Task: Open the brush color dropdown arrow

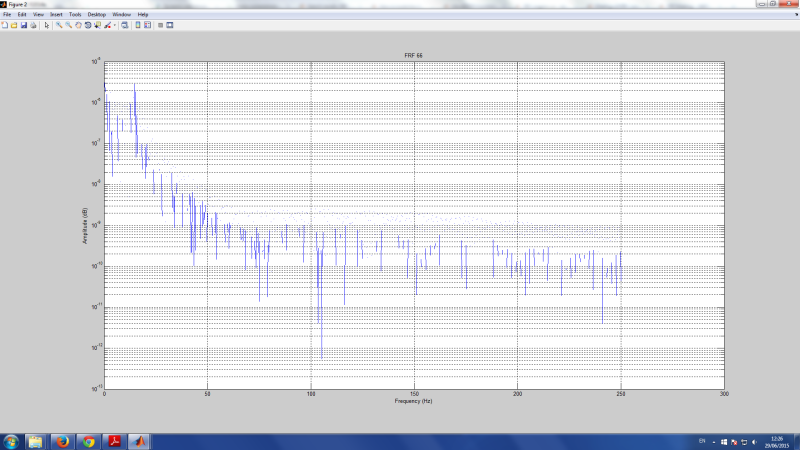Action: tap(114, 25)
